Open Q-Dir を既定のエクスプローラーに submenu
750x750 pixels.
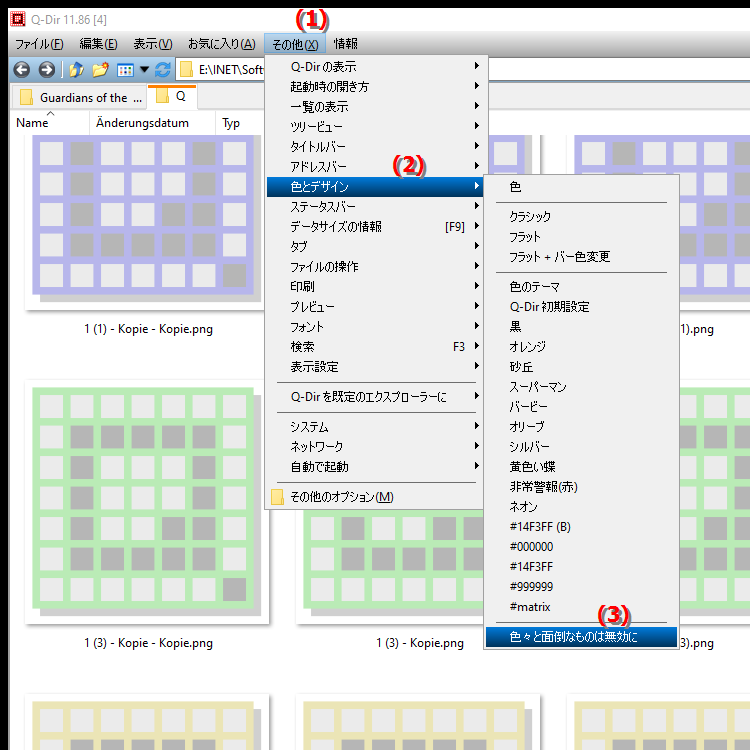(x=375, y=397)
